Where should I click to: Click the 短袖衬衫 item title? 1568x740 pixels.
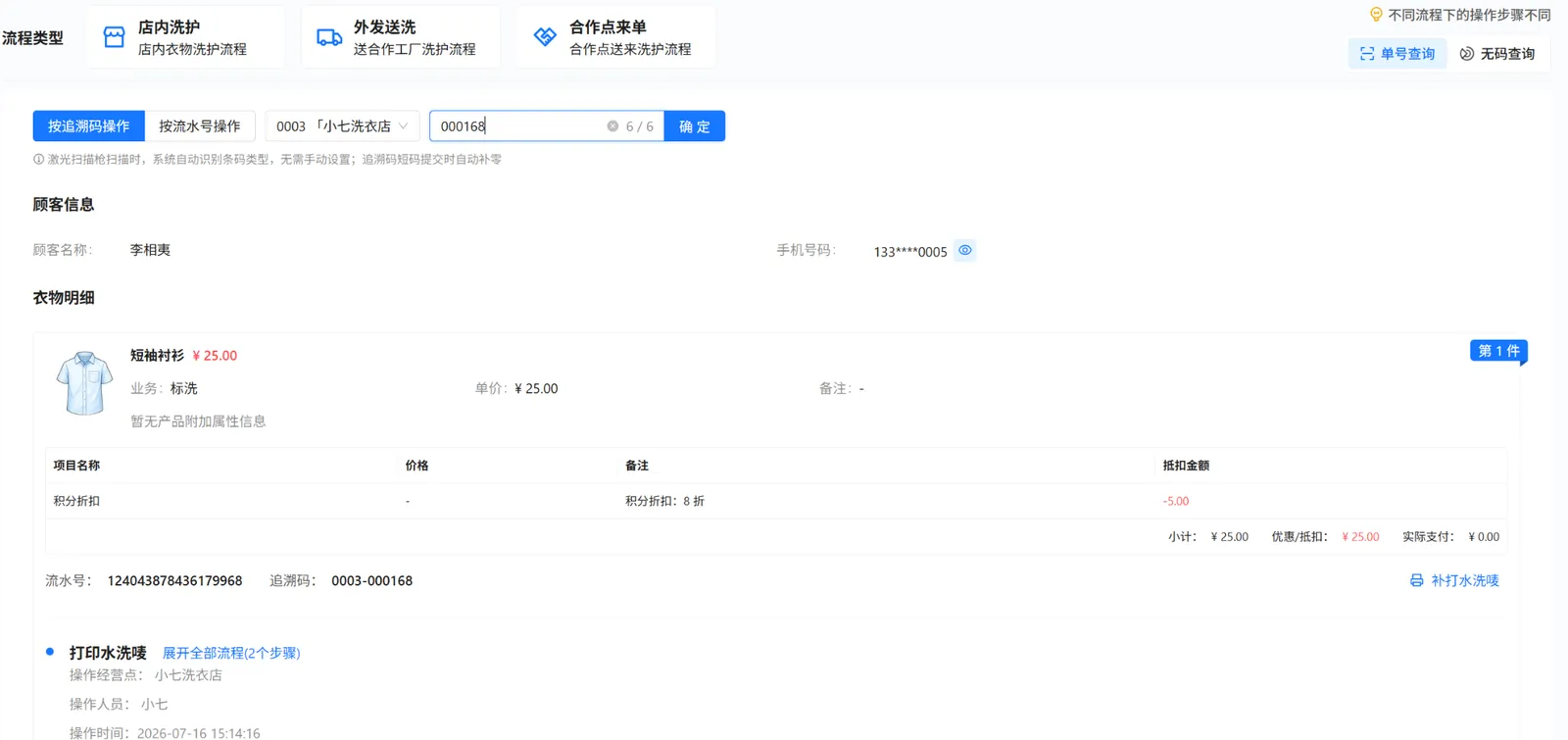pos(157,356)
